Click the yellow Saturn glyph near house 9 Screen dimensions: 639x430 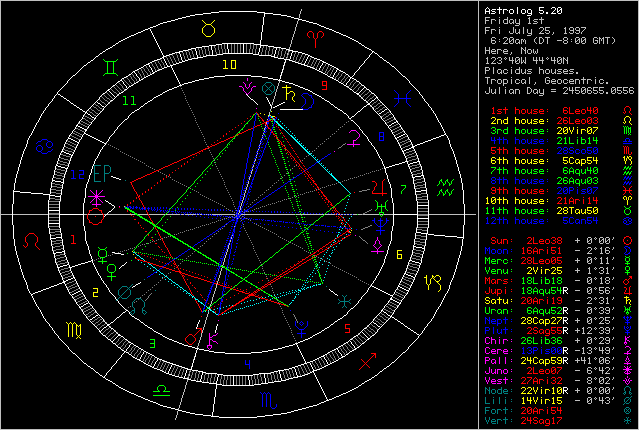(290, 94)
